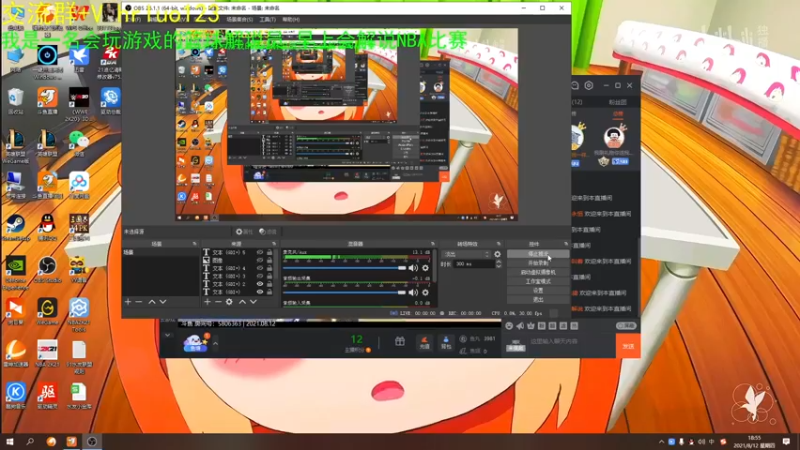The height and width of the screenshot is (450, 800).
Task: Toggle the lock on source 文本 (GDI+) 2
Action: [269, 284]
